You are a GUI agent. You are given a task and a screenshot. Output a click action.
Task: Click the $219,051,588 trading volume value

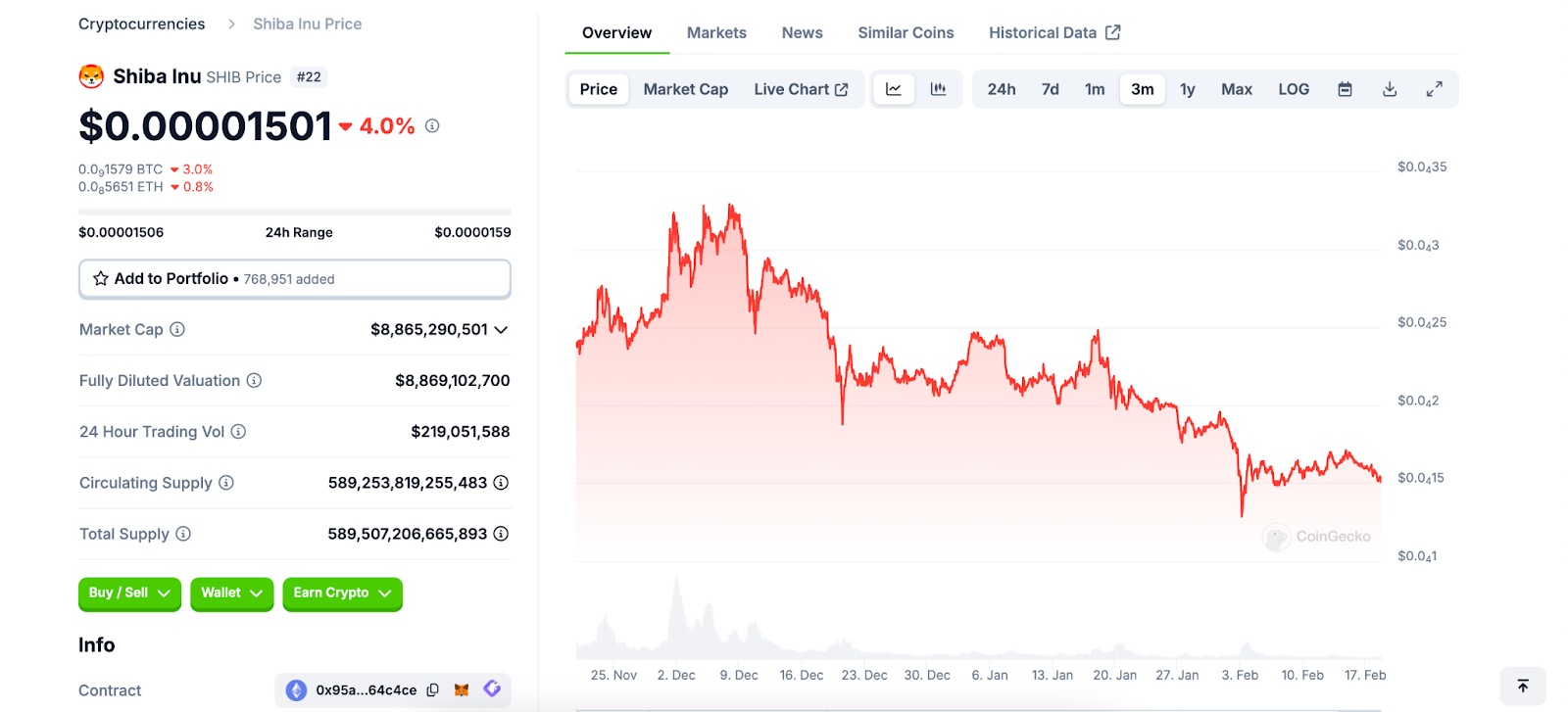point(461,432)
